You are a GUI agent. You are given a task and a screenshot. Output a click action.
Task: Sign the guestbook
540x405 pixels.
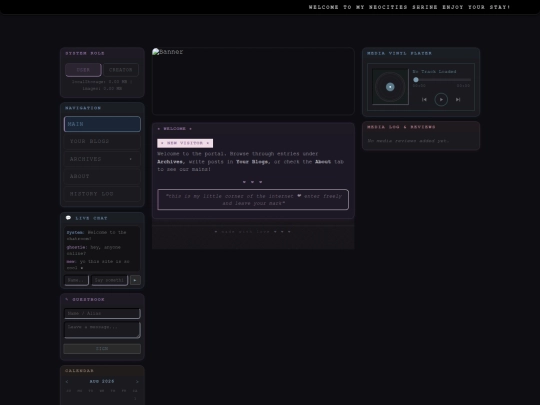[102, 349]
